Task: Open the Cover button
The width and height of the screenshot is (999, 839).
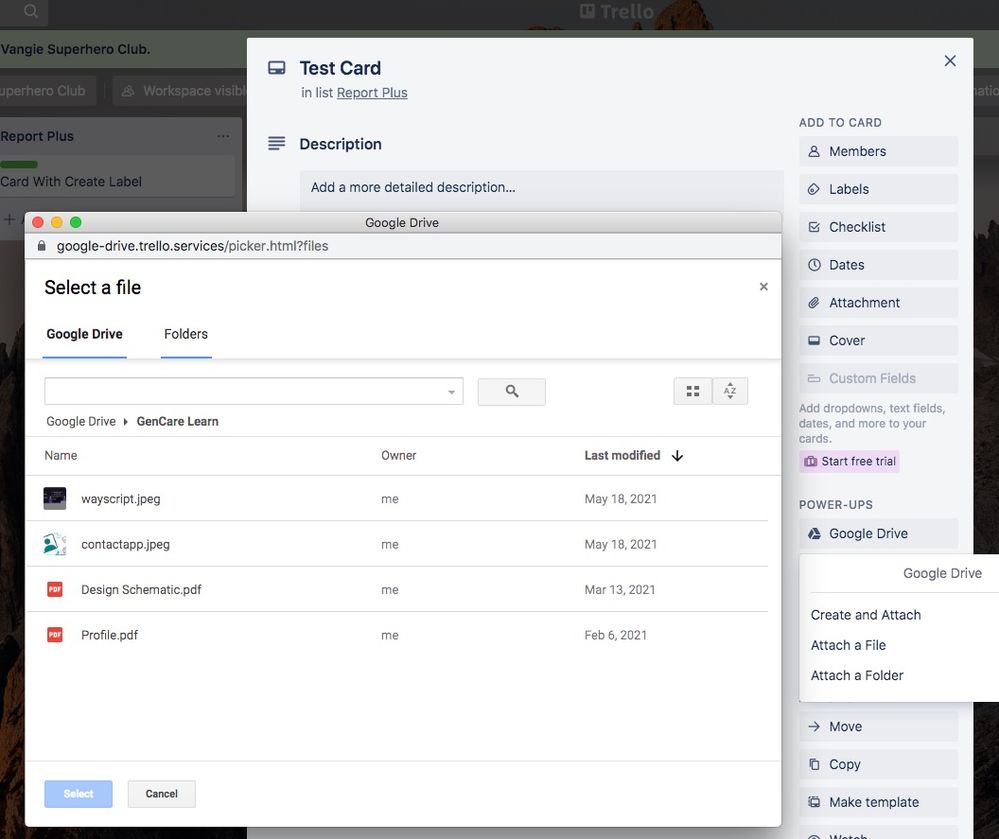Action: coord(878,340)
